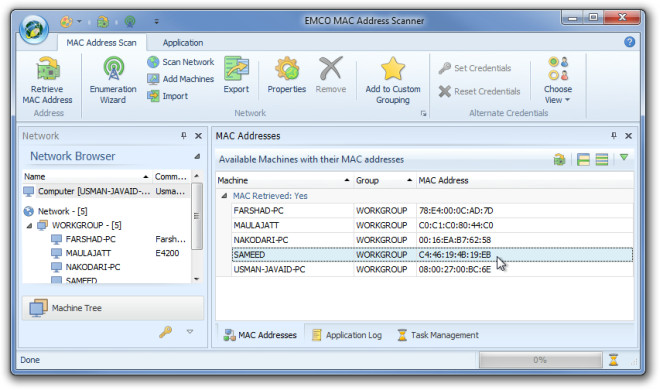Switch to MAC Address Scan tab
660x390 pixels.
pos(101,42)
